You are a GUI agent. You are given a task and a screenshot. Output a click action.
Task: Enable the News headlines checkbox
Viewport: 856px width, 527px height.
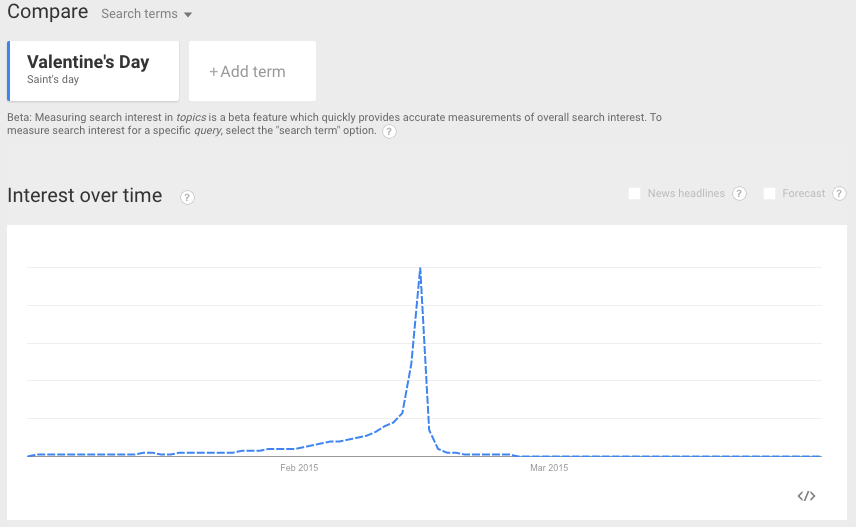(634, 194)
